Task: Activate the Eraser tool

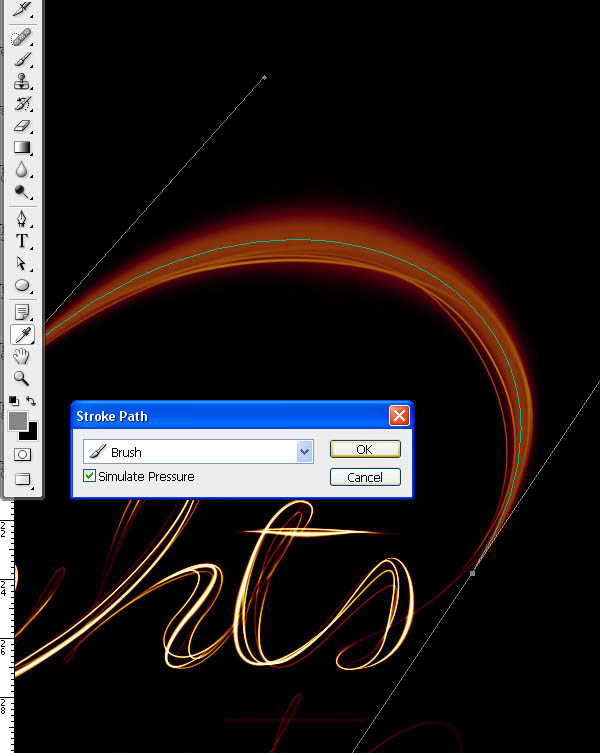Action: pyautogui.click(x=21, y=127)
